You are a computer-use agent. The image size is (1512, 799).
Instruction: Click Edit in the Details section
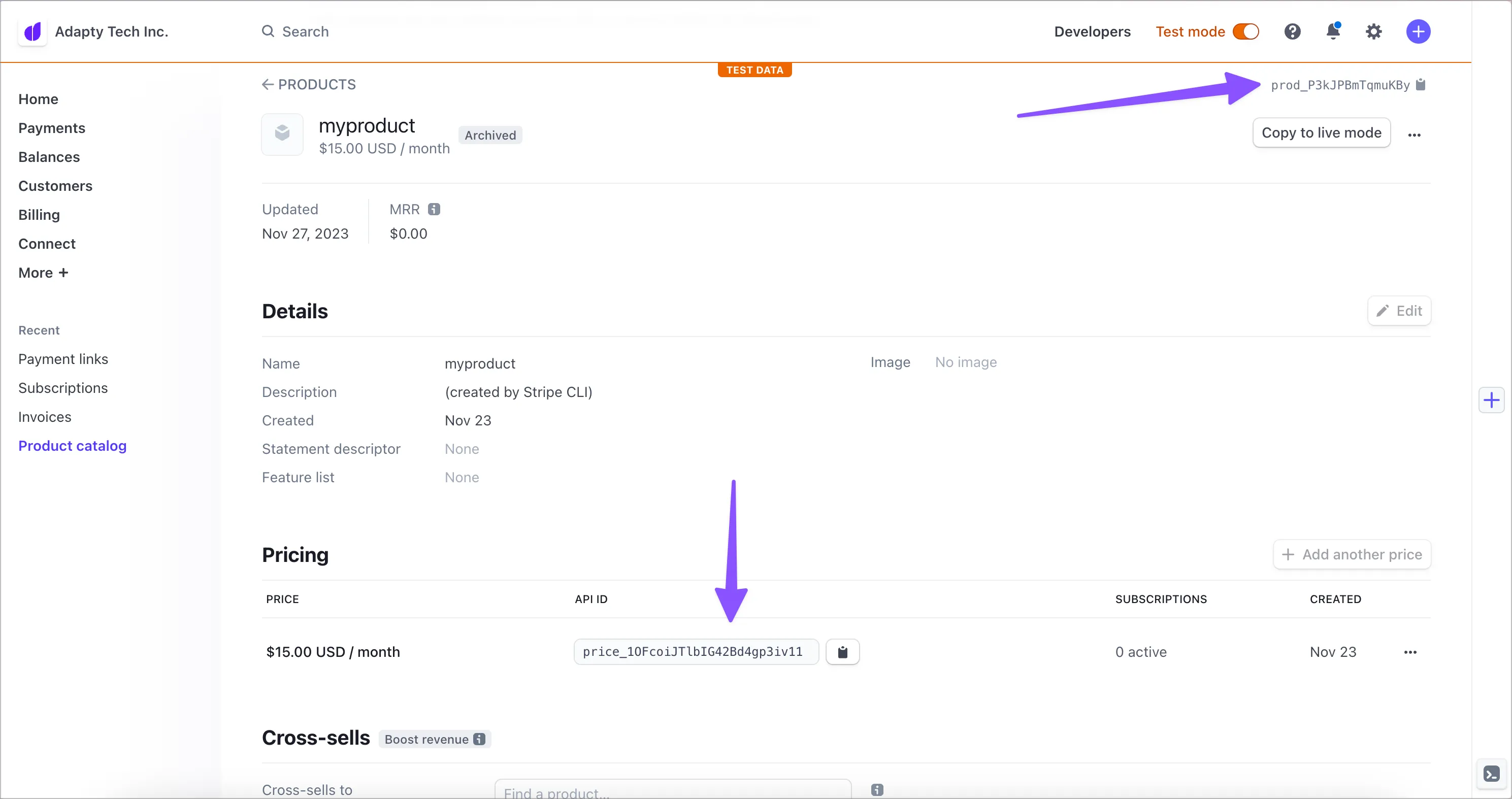[1399, 311]
